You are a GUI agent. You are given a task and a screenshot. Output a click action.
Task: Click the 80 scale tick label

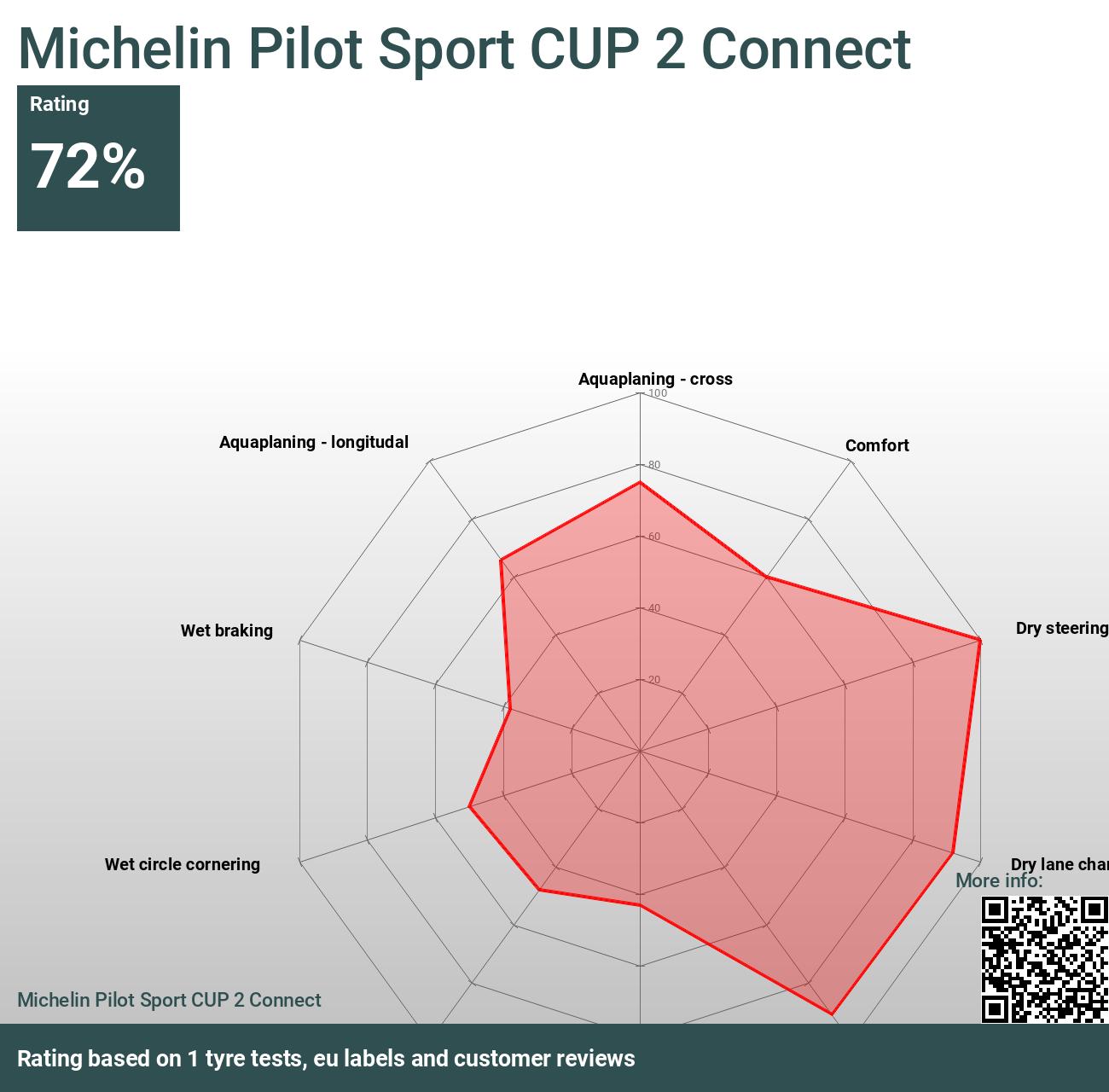[654, 465]
